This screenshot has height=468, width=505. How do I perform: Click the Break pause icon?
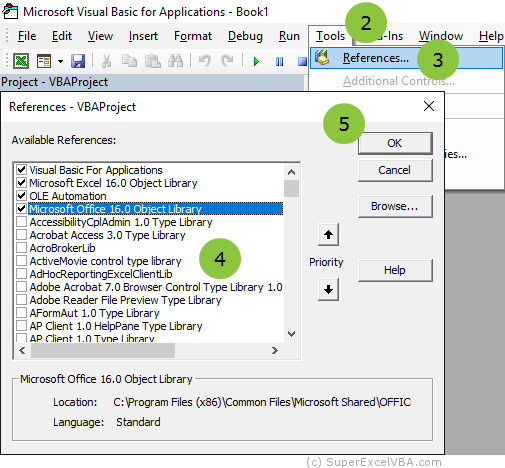[x=279, y=62]
